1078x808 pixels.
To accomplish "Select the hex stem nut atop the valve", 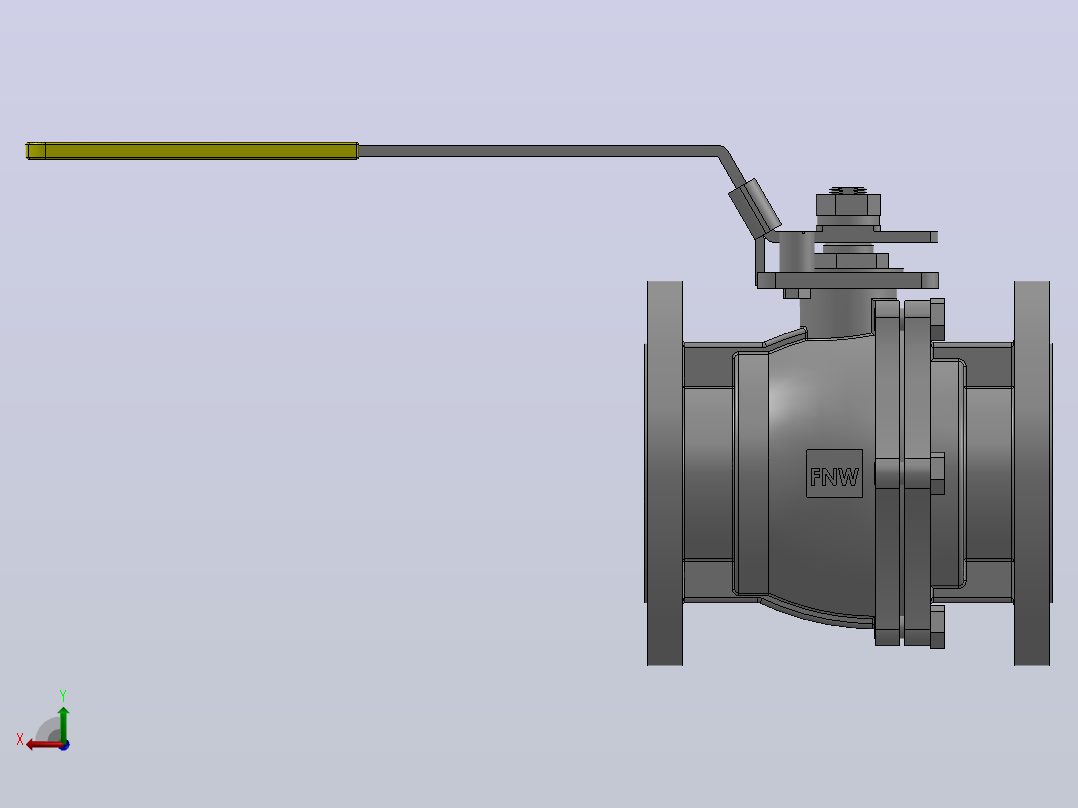I will point(848,205).
